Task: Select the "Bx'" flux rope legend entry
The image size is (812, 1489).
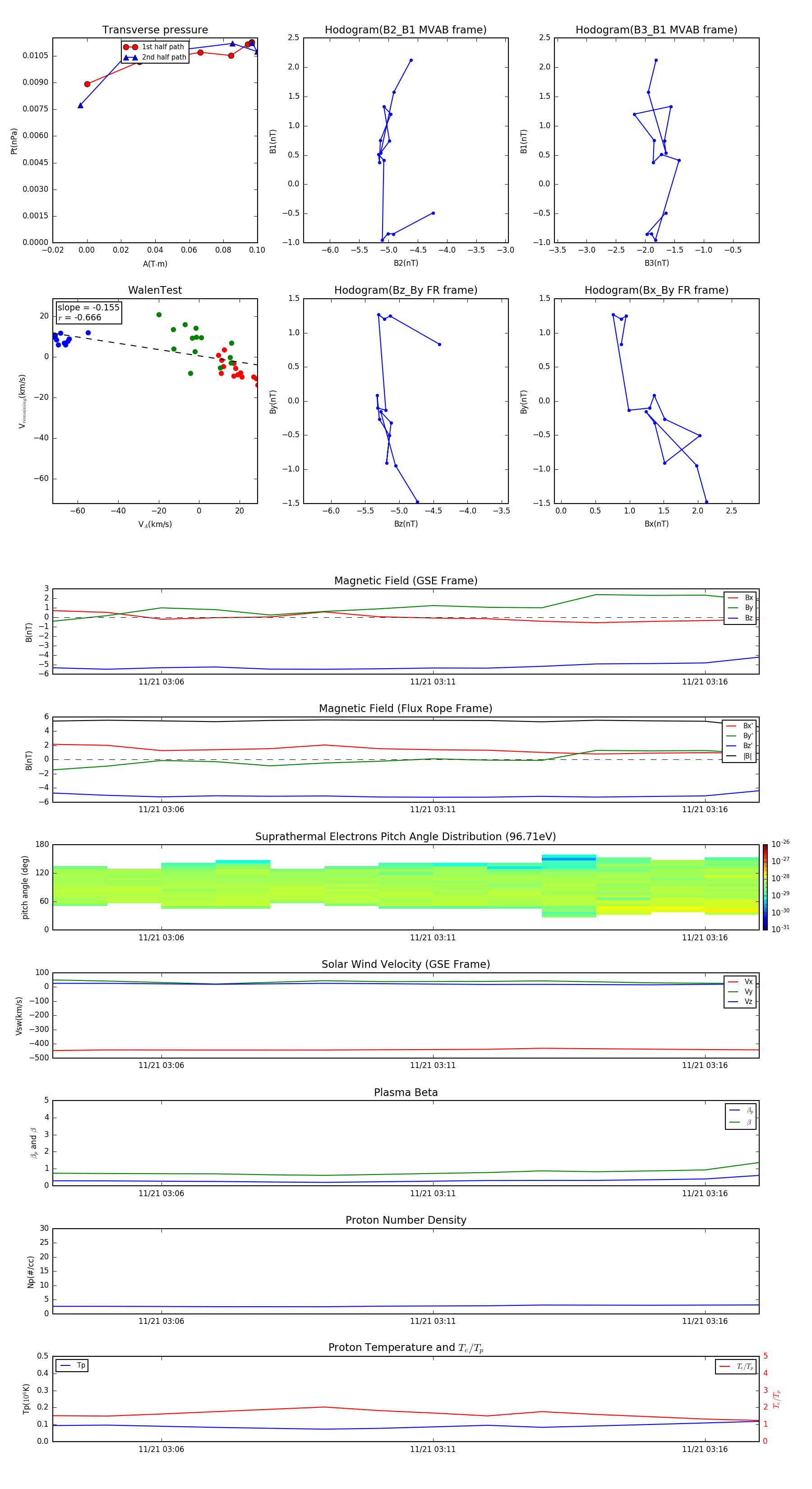Action: 739,726
